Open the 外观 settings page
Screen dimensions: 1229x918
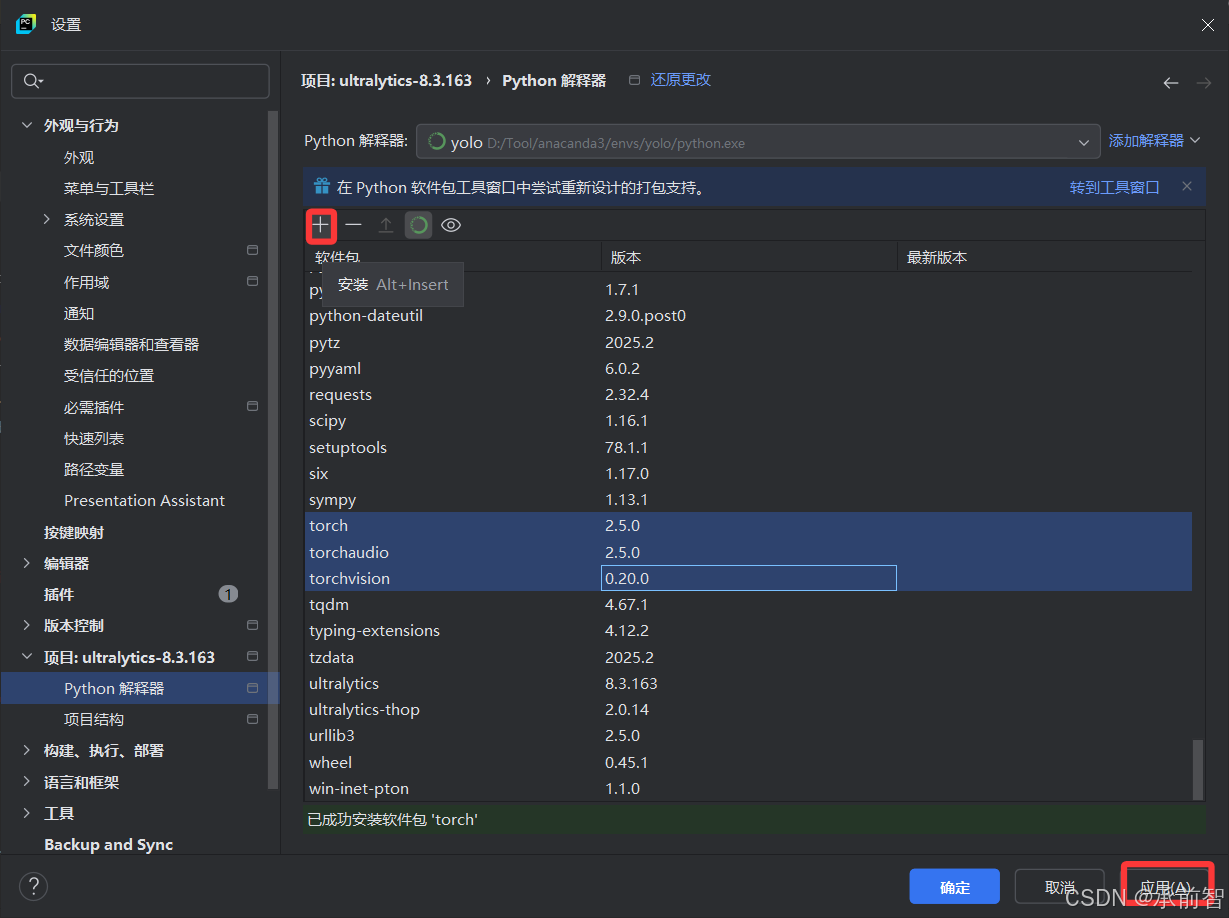79,157
